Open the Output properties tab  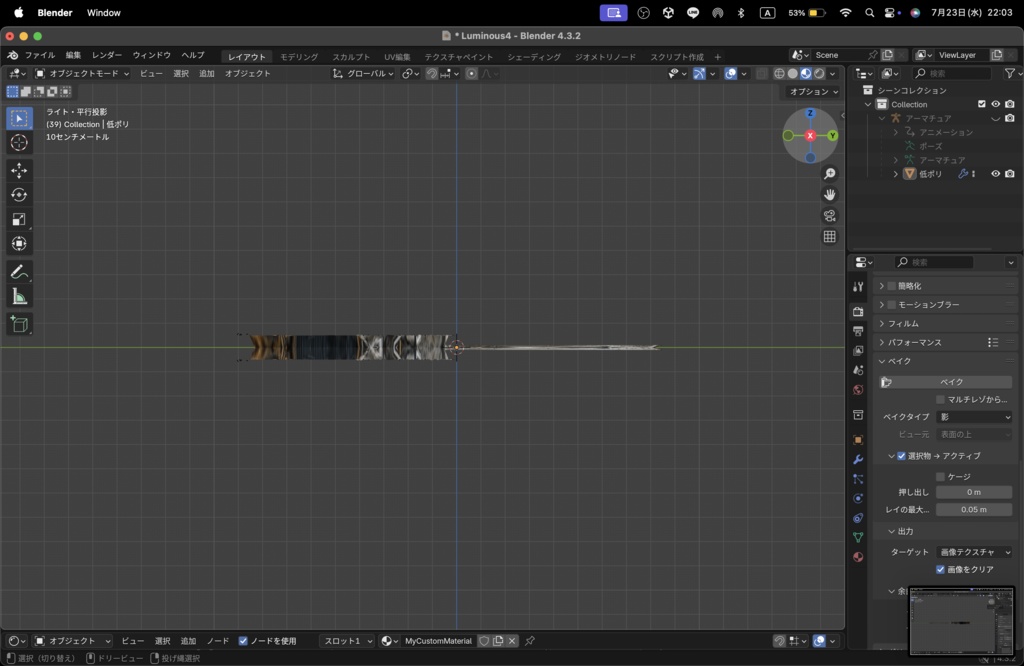pos(858,331)
